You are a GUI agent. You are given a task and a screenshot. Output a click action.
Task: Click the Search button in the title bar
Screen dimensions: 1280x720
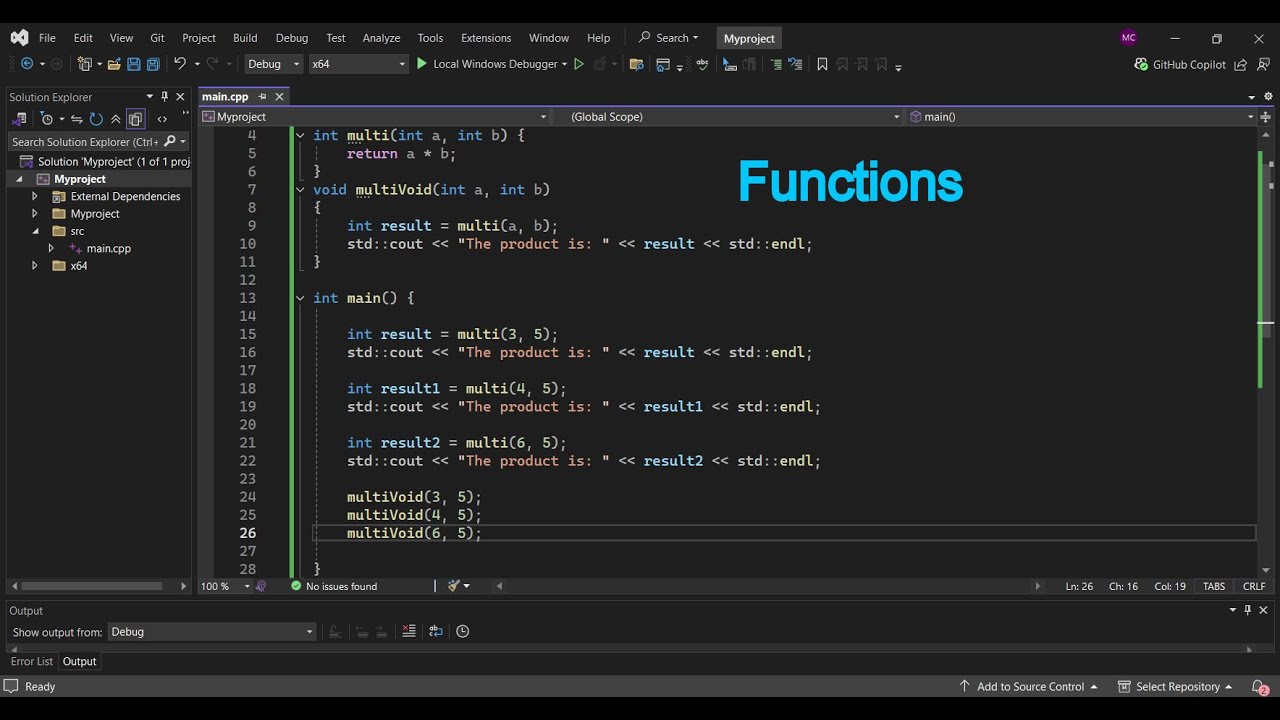coord(668,38)
